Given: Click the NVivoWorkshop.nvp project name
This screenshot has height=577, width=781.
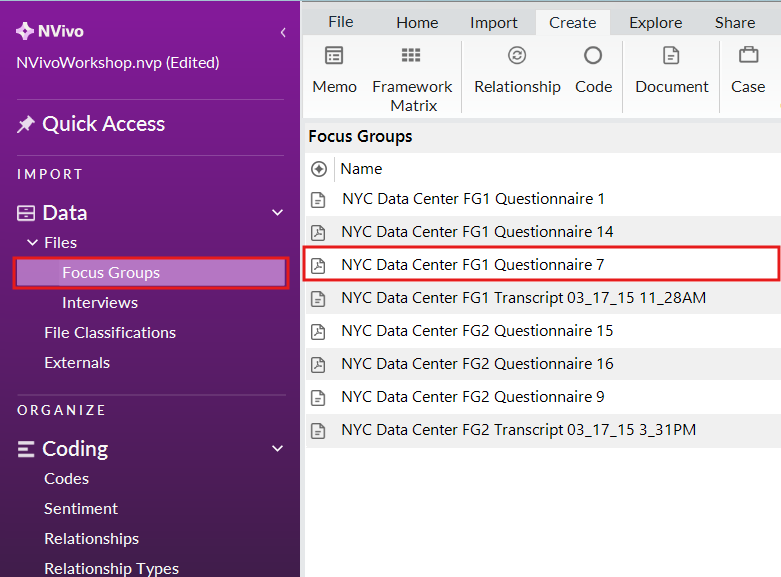Looking at the screenshot, I should point(118,63).
